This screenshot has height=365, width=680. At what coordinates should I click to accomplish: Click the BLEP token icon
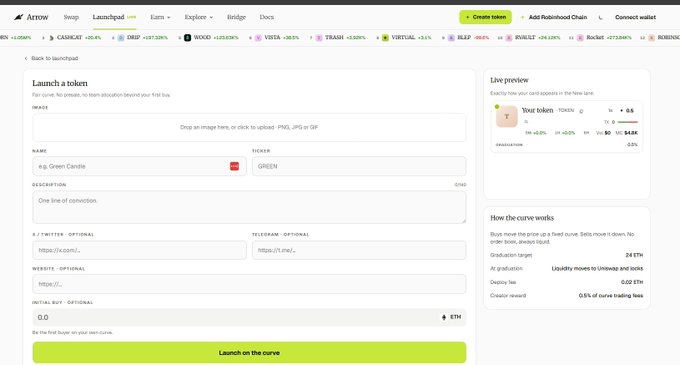[x=451, y=38]
